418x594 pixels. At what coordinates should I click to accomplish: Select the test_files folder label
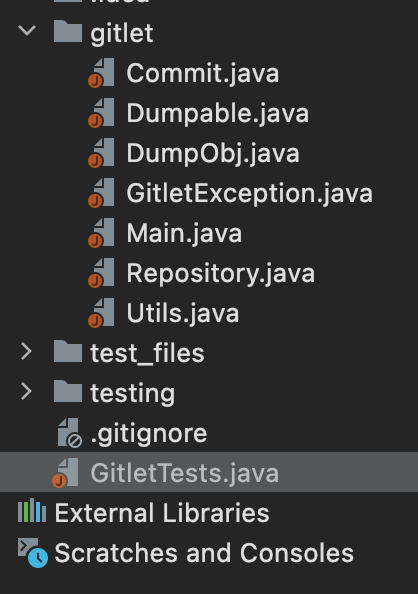pos(147,353)
